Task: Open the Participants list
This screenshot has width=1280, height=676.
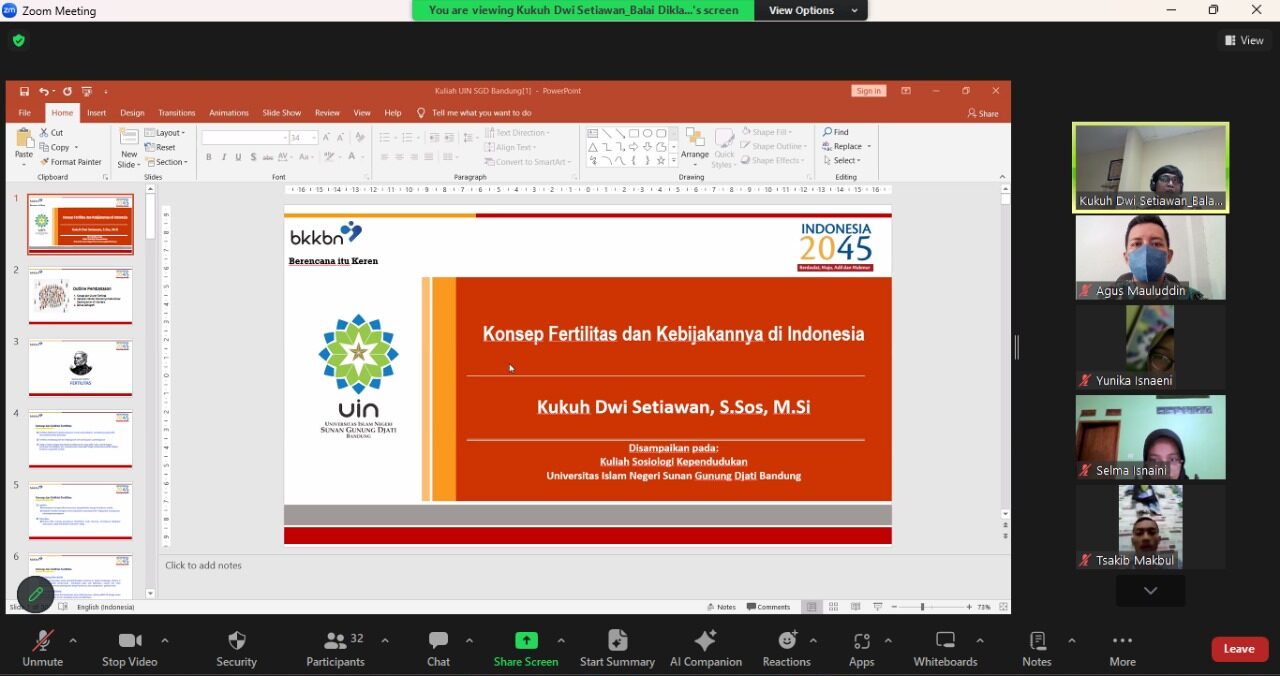Action: [x=336, y=648]
